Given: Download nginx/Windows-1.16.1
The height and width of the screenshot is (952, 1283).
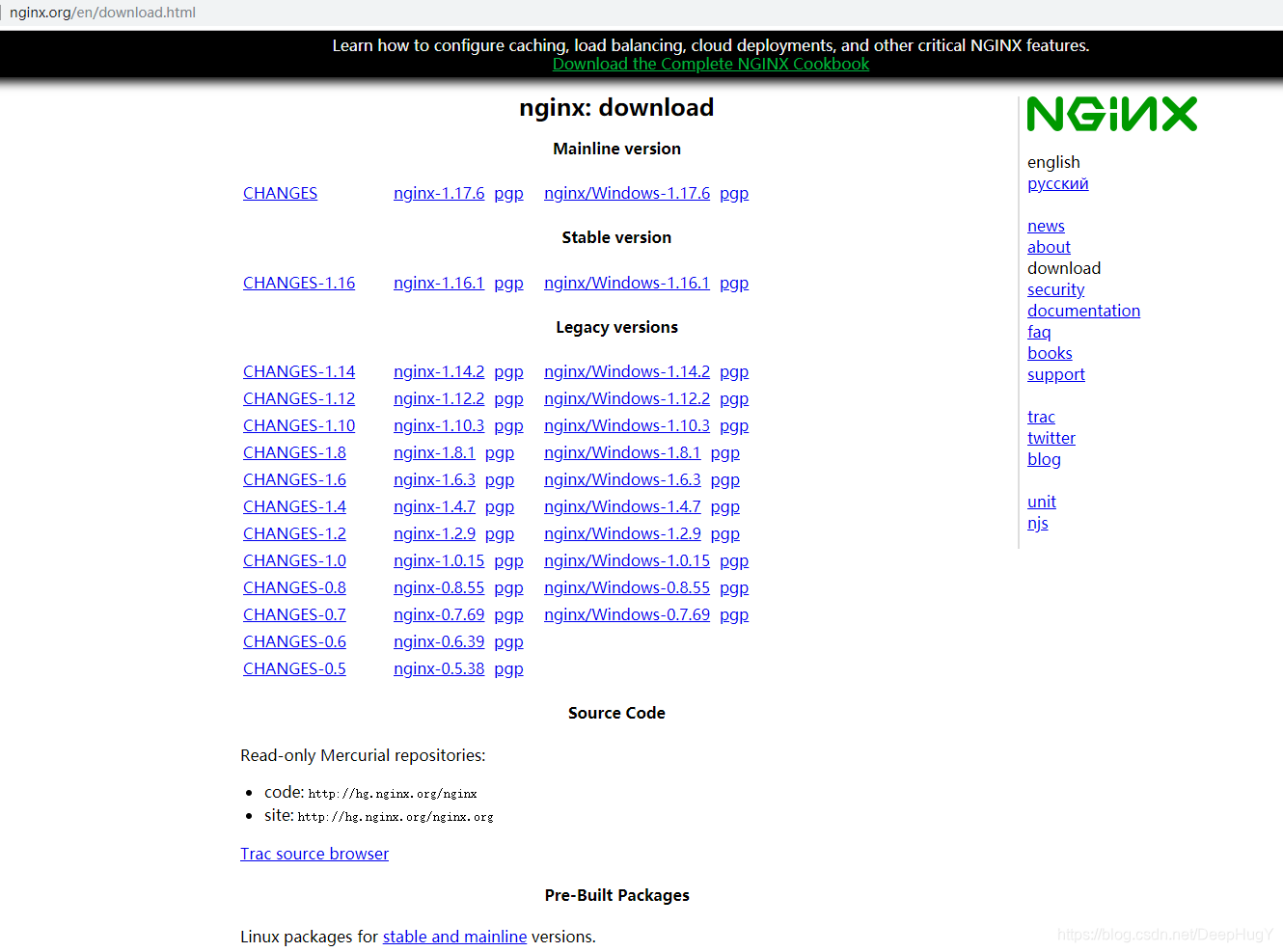Looking at the screenshot, I should [627, 283].
